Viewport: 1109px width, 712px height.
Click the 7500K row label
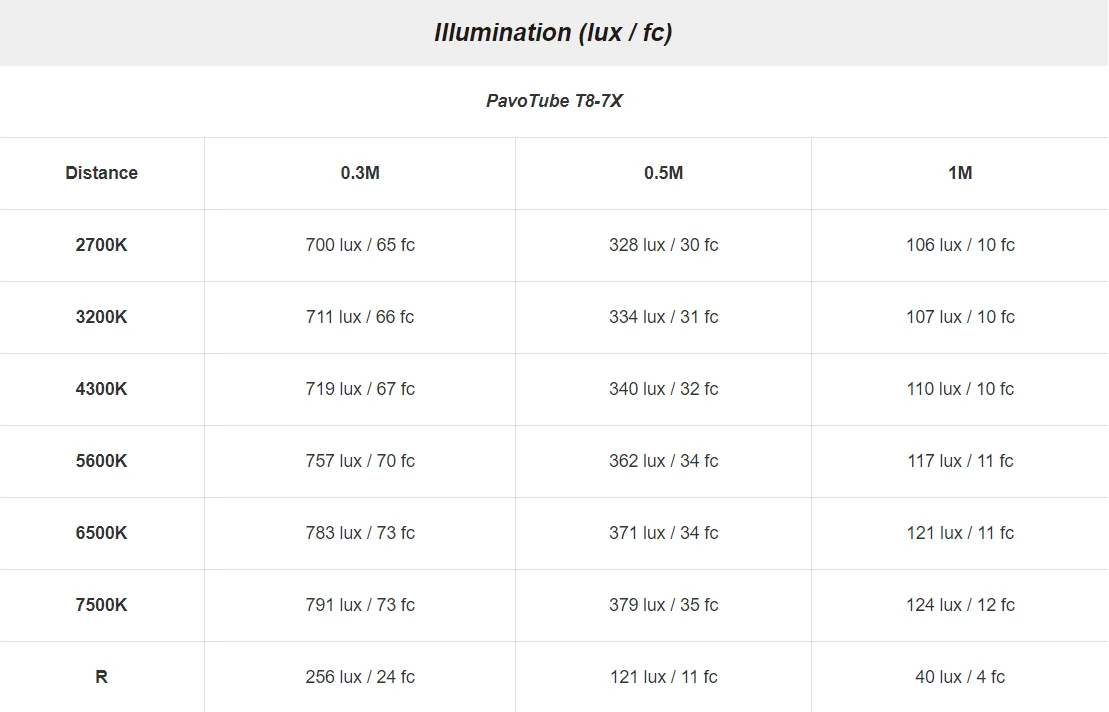pyautogui.click(x=101, y=605)
